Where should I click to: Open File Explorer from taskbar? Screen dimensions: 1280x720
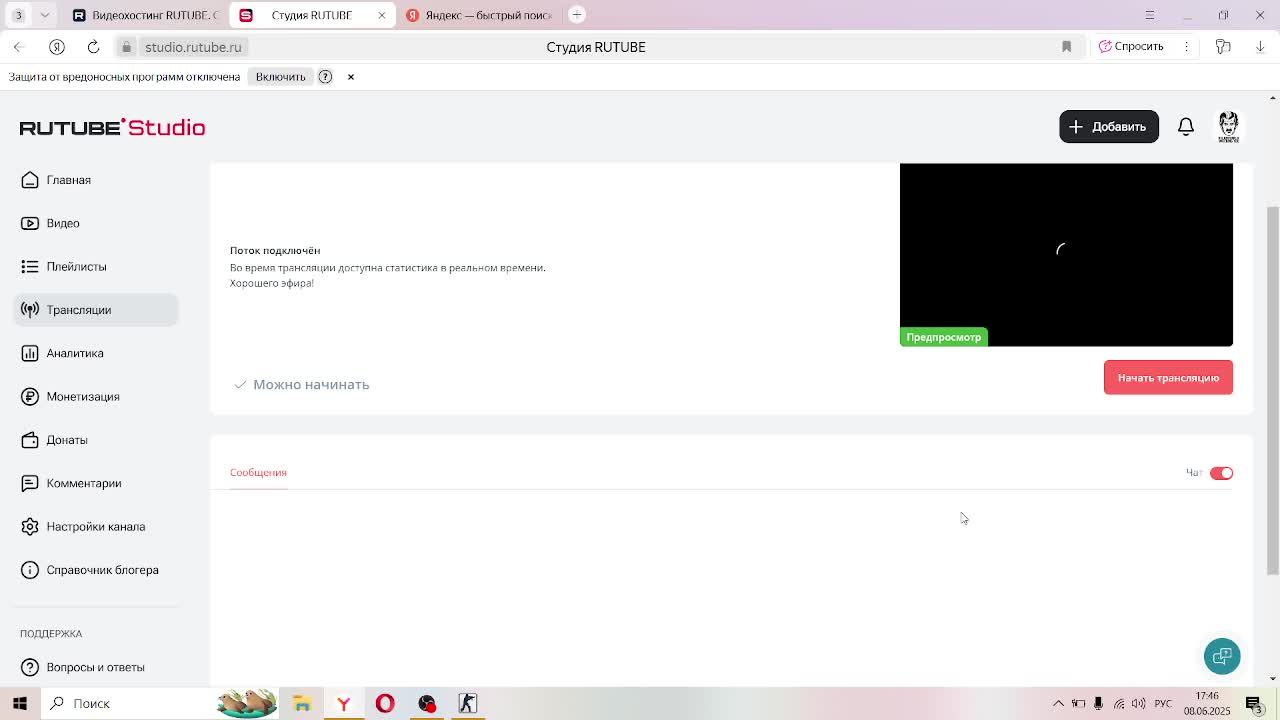[301, 703]
